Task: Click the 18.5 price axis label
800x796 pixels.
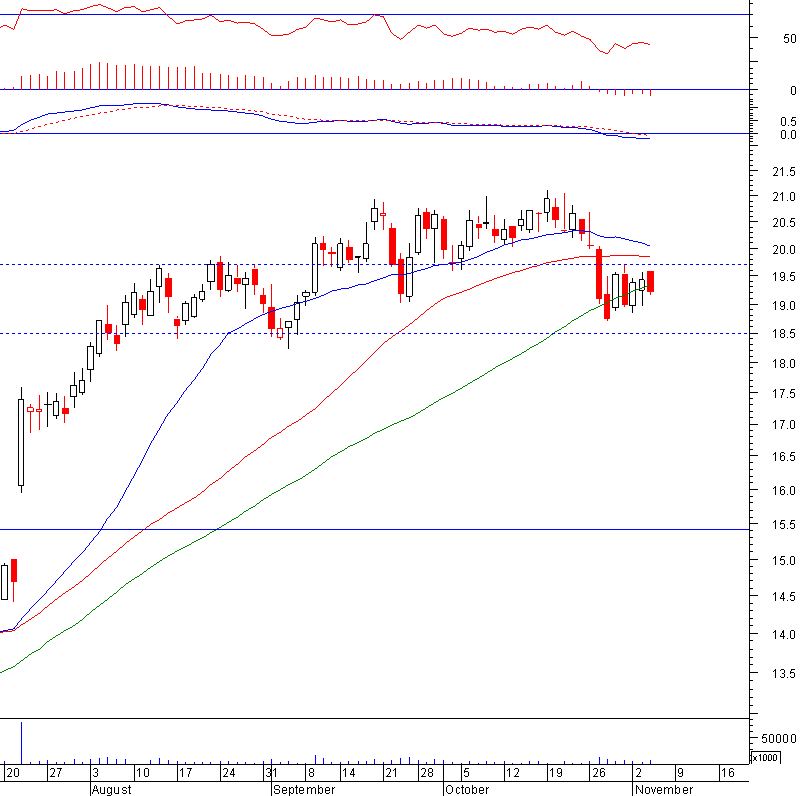Action: pyautogui.click(x=784, y=334)
